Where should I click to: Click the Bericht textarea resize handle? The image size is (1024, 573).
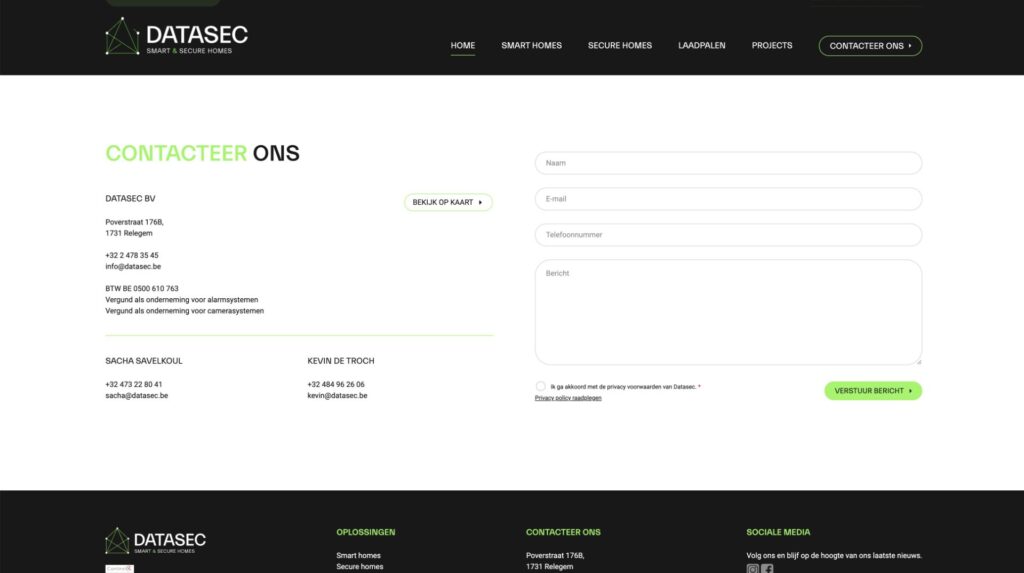pos(918,361)
